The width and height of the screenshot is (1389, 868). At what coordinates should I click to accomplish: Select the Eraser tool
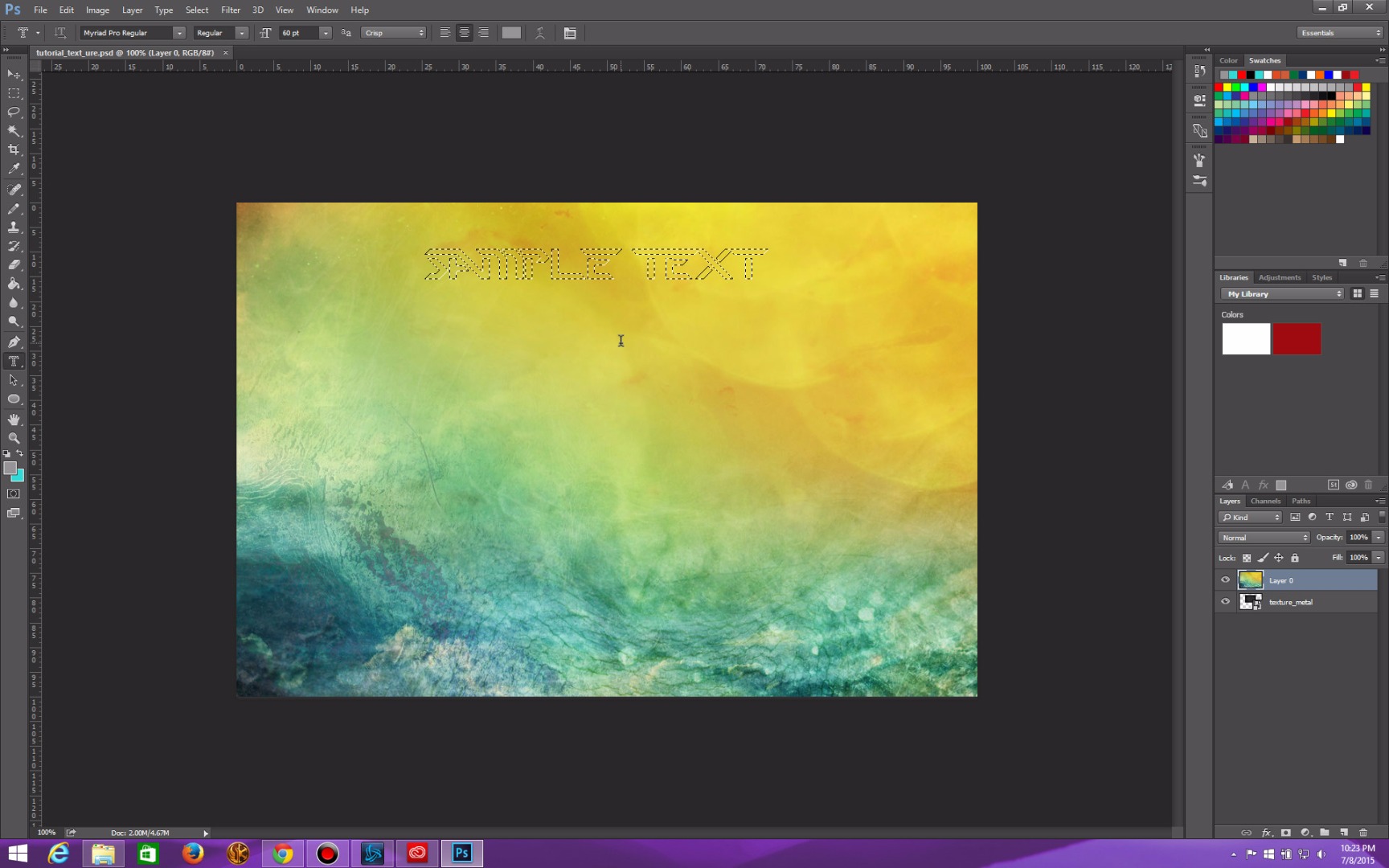14,264
